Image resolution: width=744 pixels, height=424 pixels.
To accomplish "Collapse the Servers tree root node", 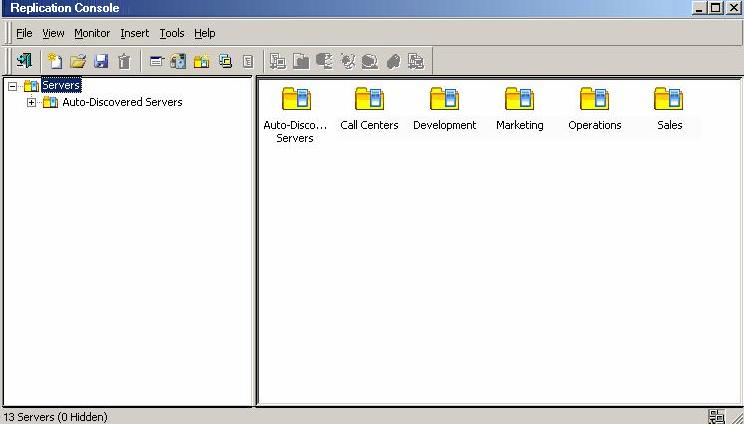I will [x=13, y=86].
